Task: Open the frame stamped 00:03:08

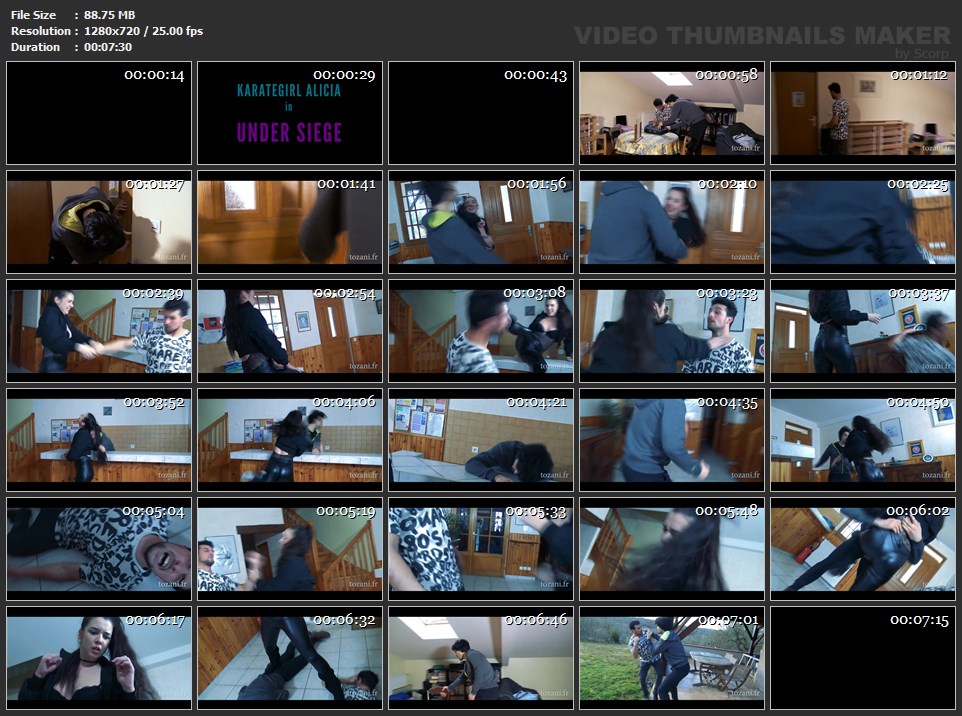Action: pyautogui.click(x=481, y=331)
